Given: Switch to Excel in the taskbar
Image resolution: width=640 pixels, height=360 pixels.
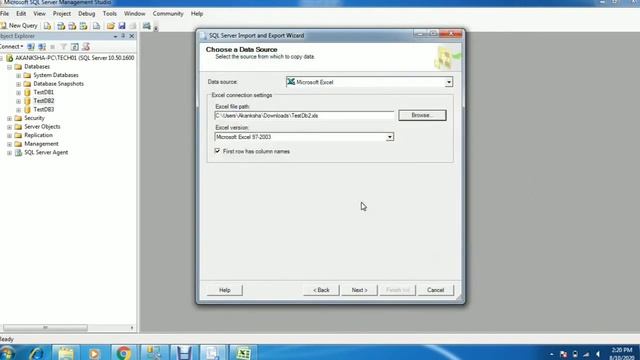Looking at the screenshot, I should coord(243,353).
